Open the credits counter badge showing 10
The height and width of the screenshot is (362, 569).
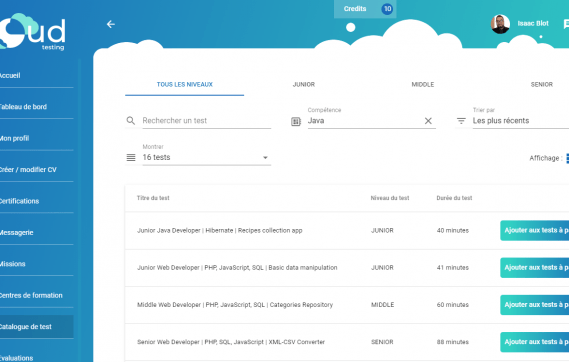point(387,9)
